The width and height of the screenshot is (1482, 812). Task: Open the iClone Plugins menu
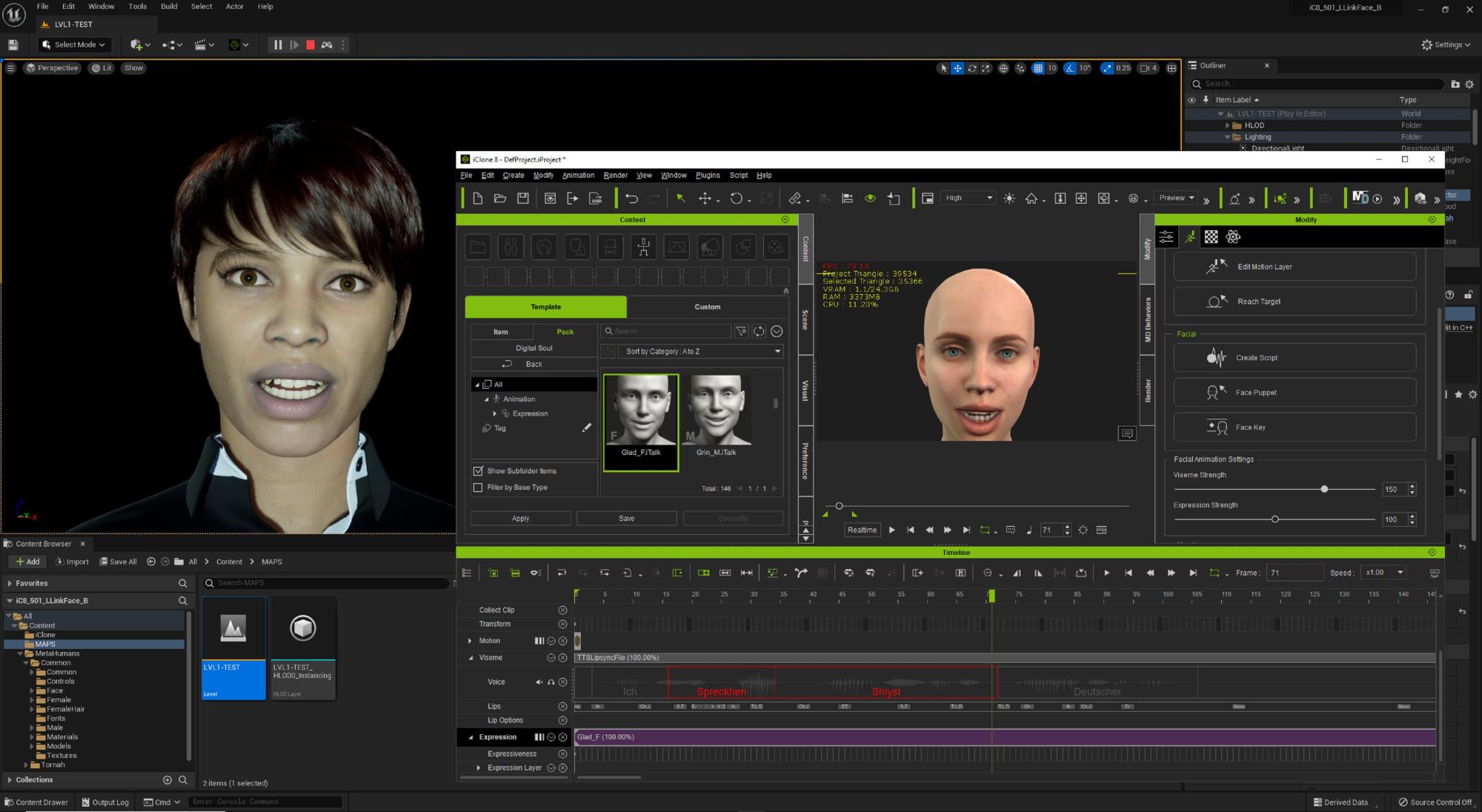pyautogui.click(x=708, y=176)
